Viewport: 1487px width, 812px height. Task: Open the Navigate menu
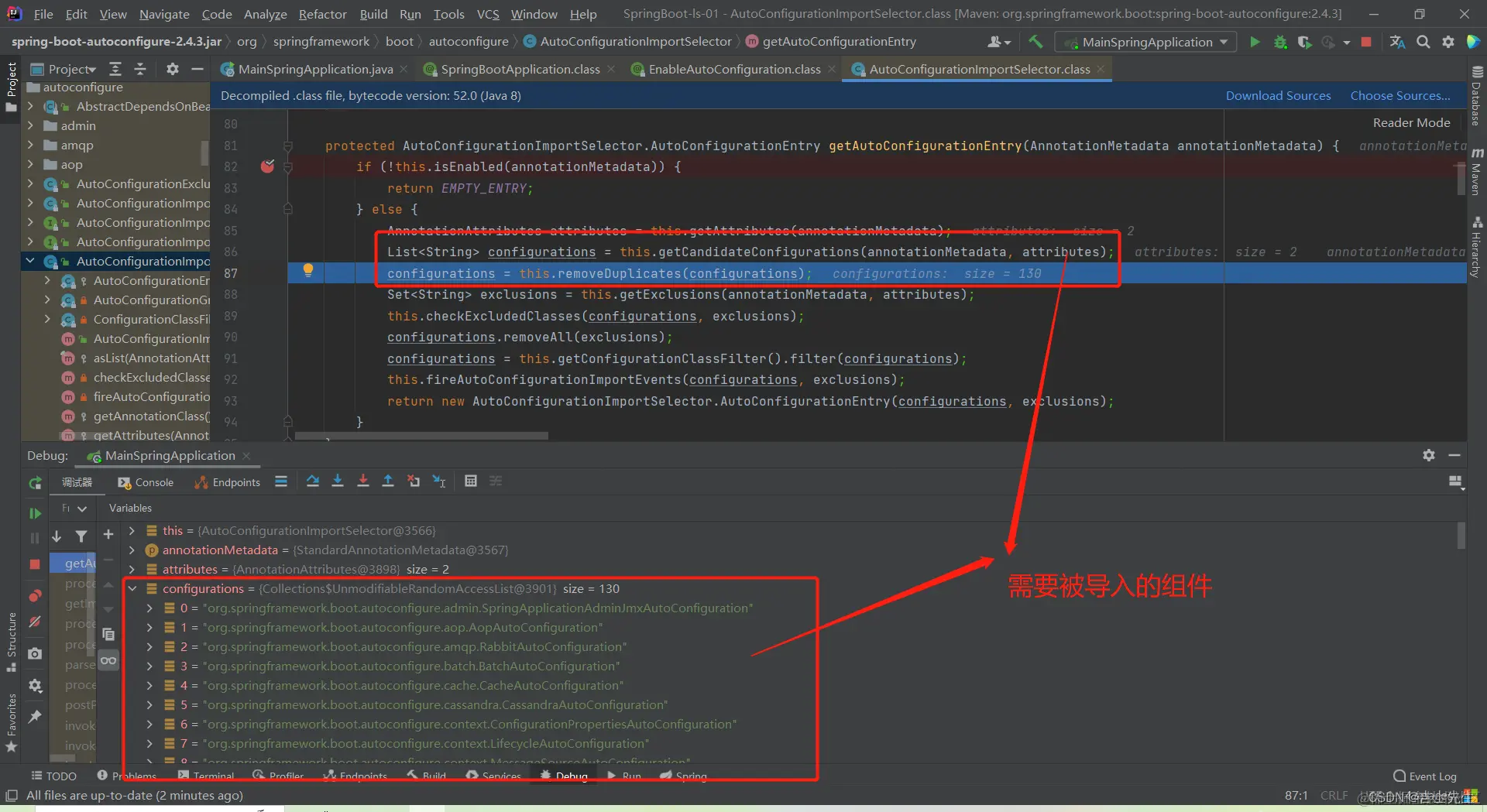pyautogui.click(x=164, y=14)
